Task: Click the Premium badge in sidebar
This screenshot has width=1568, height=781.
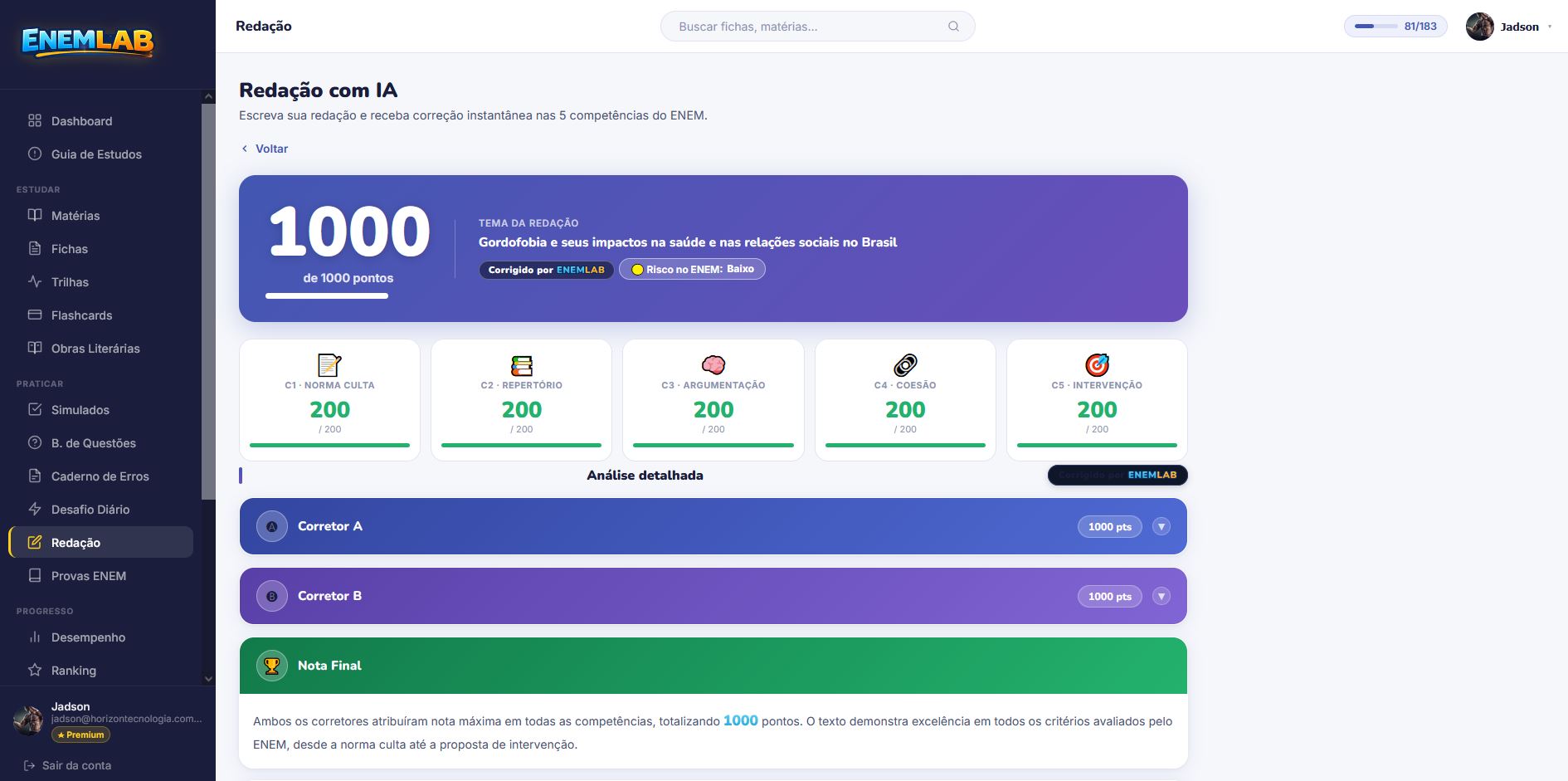Action: click(80, 735)
